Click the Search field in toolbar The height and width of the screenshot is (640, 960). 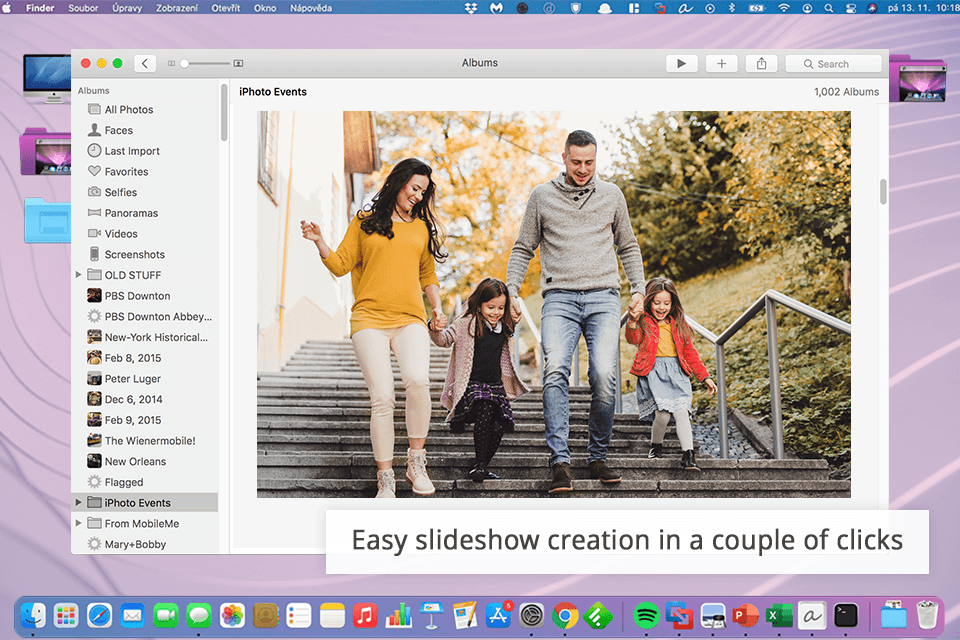click(x=833, y=64)
